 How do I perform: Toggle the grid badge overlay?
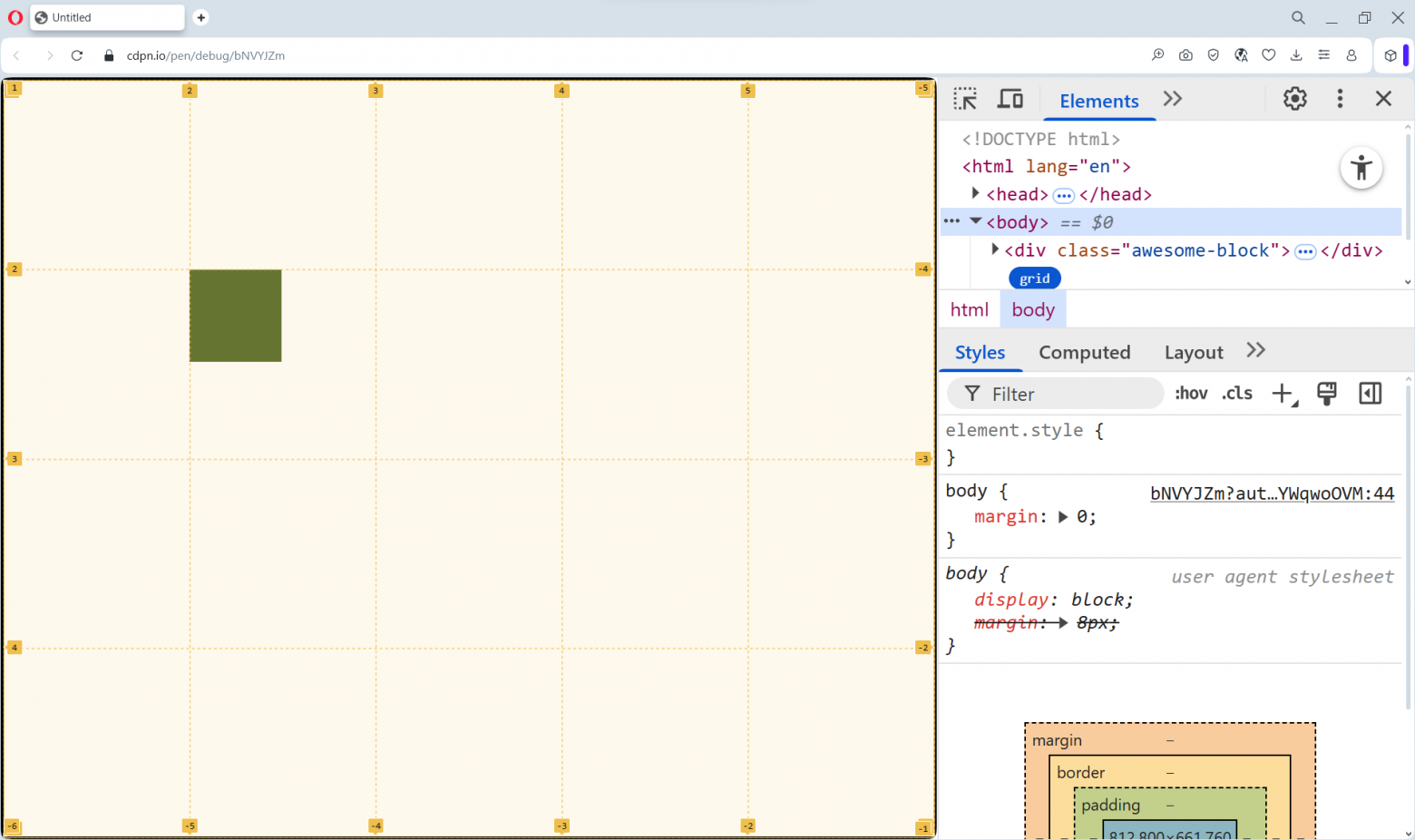(1035, 278)
